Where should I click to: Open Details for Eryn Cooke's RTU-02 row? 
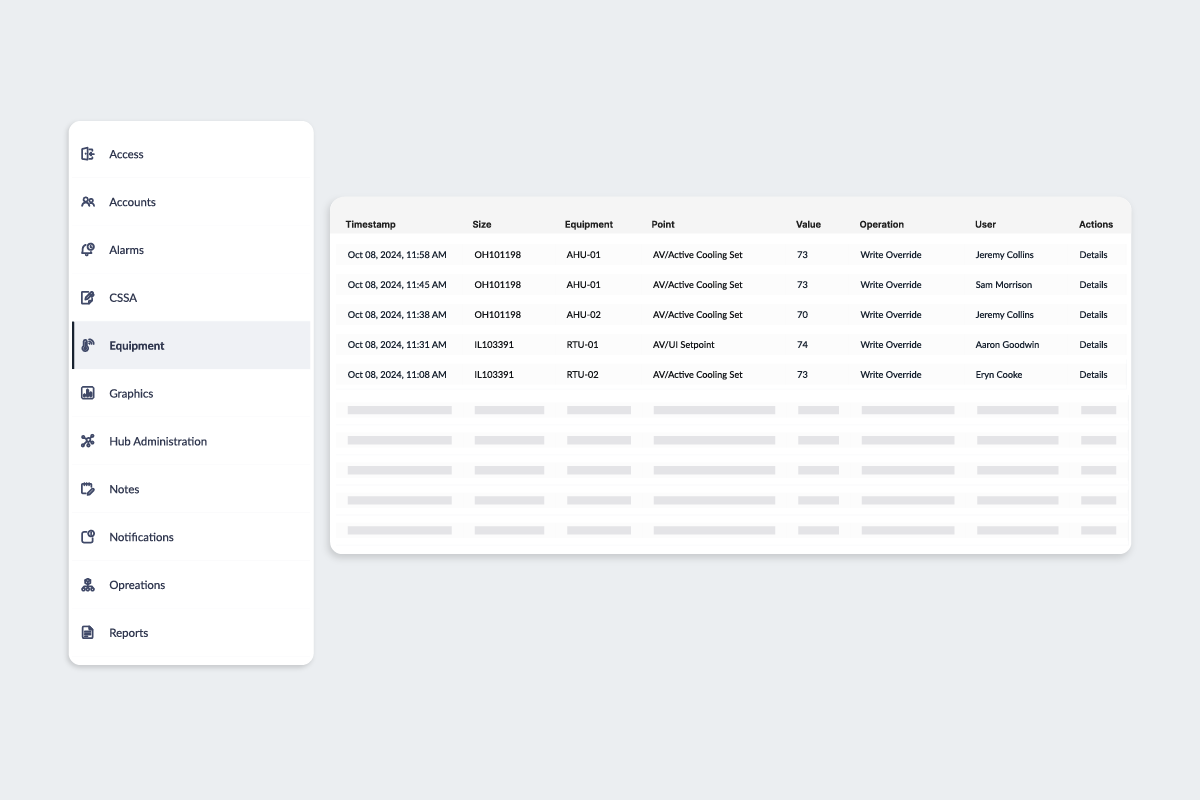[1093, 375]
